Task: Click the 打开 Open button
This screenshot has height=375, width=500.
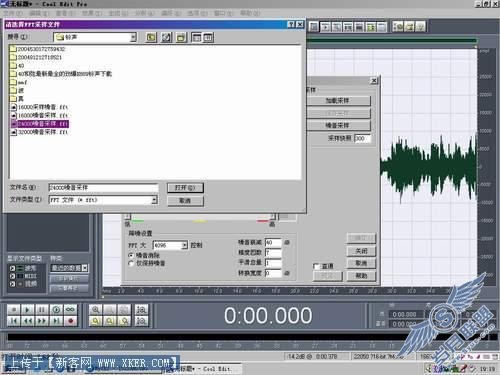Action: pos(185,188)
